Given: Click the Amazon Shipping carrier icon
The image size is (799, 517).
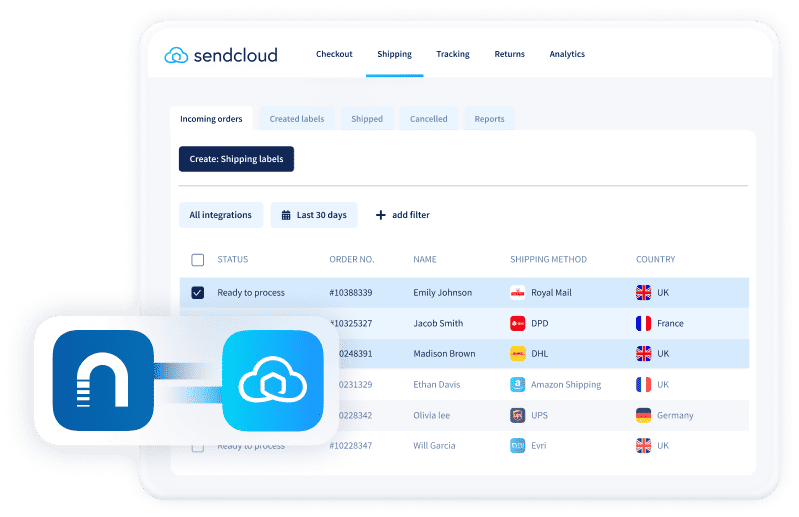Looking at the screenshot, I should click(517, 384).
